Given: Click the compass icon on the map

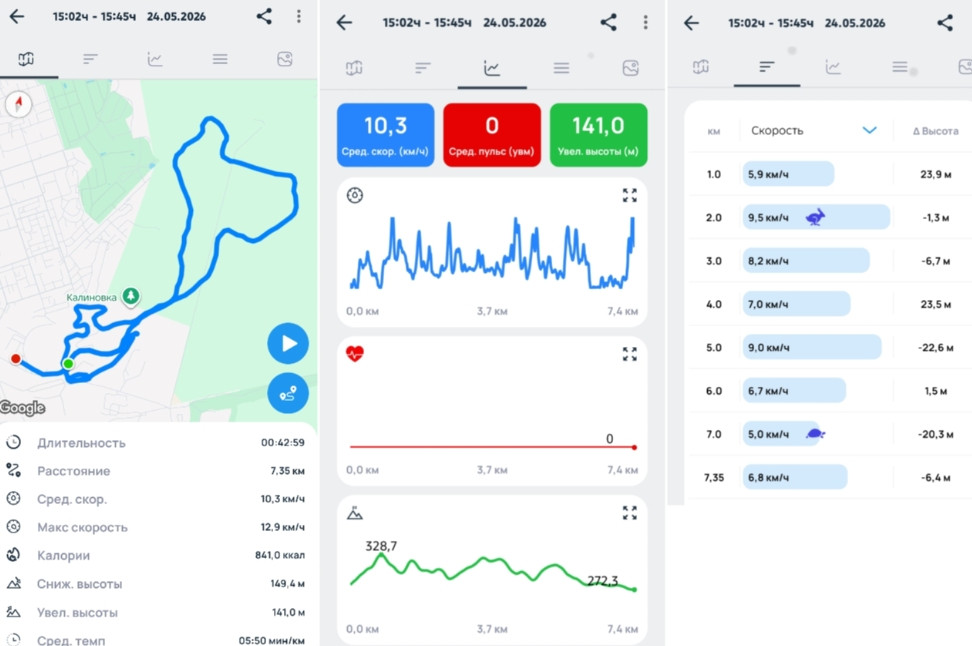Looking at the screenshot, I should [x=19, y=104].
